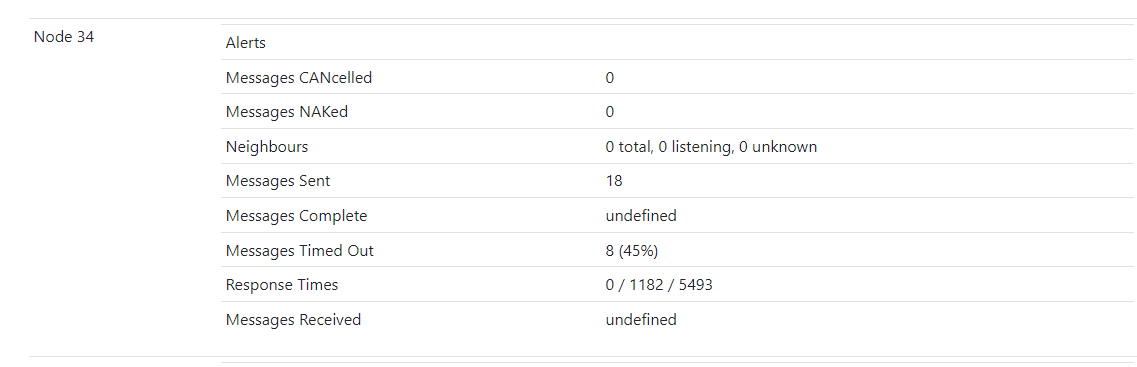Select the Alerts row label
Screen dimensions: 1137x367
click(x=246, y=43)
